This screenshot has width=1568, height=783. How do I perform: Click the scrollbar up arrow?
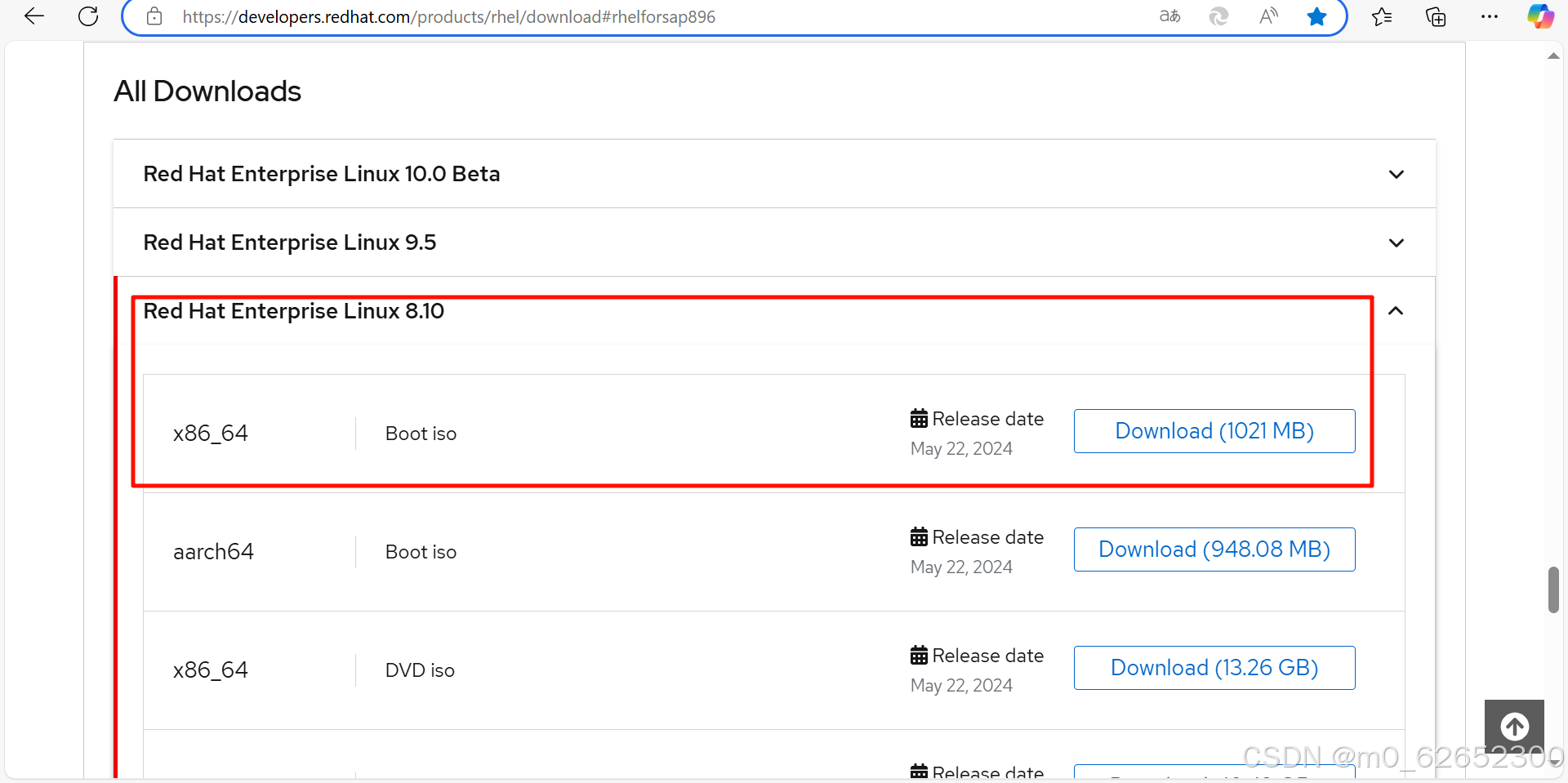coord(1552,56)
